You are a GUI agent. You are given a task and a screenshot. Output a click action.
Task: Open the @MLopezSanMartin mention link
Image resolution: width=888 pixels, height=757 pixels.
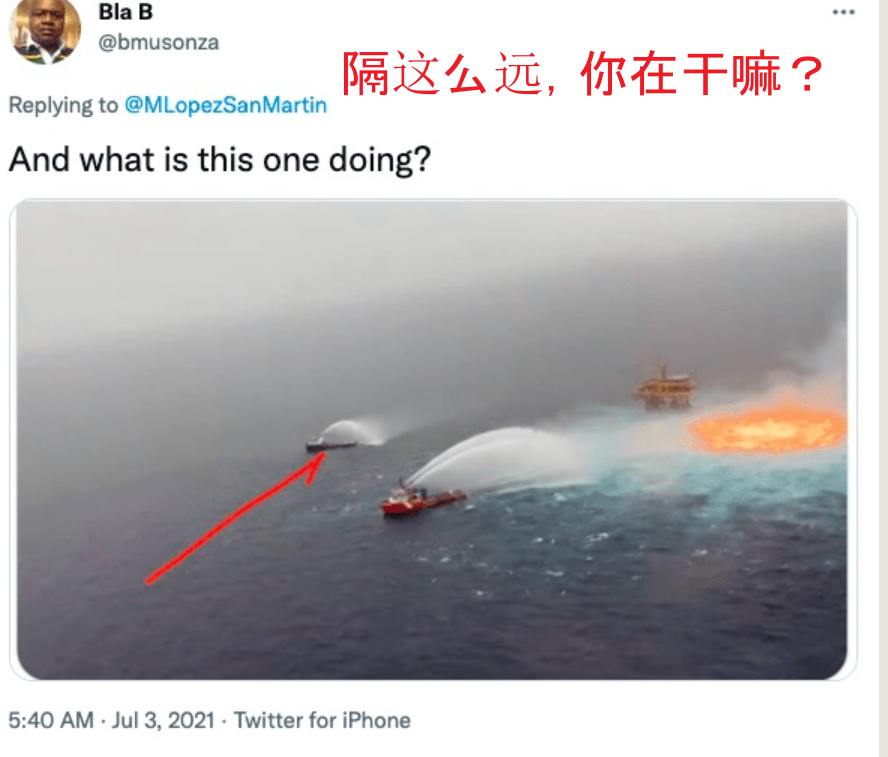click(225, 105)
